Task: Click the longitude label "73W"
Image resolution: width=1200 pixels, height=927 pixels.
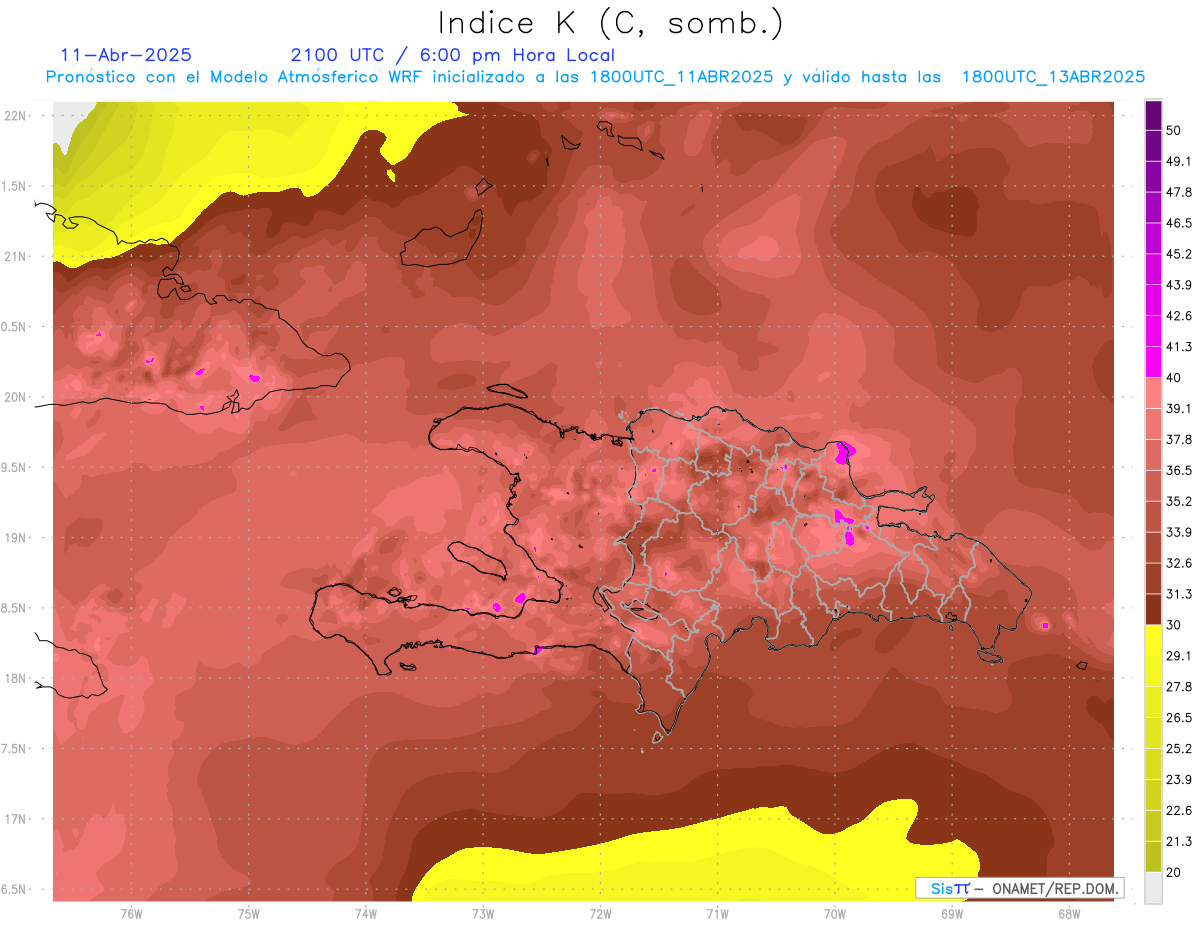Action: (x=483, y=914)
